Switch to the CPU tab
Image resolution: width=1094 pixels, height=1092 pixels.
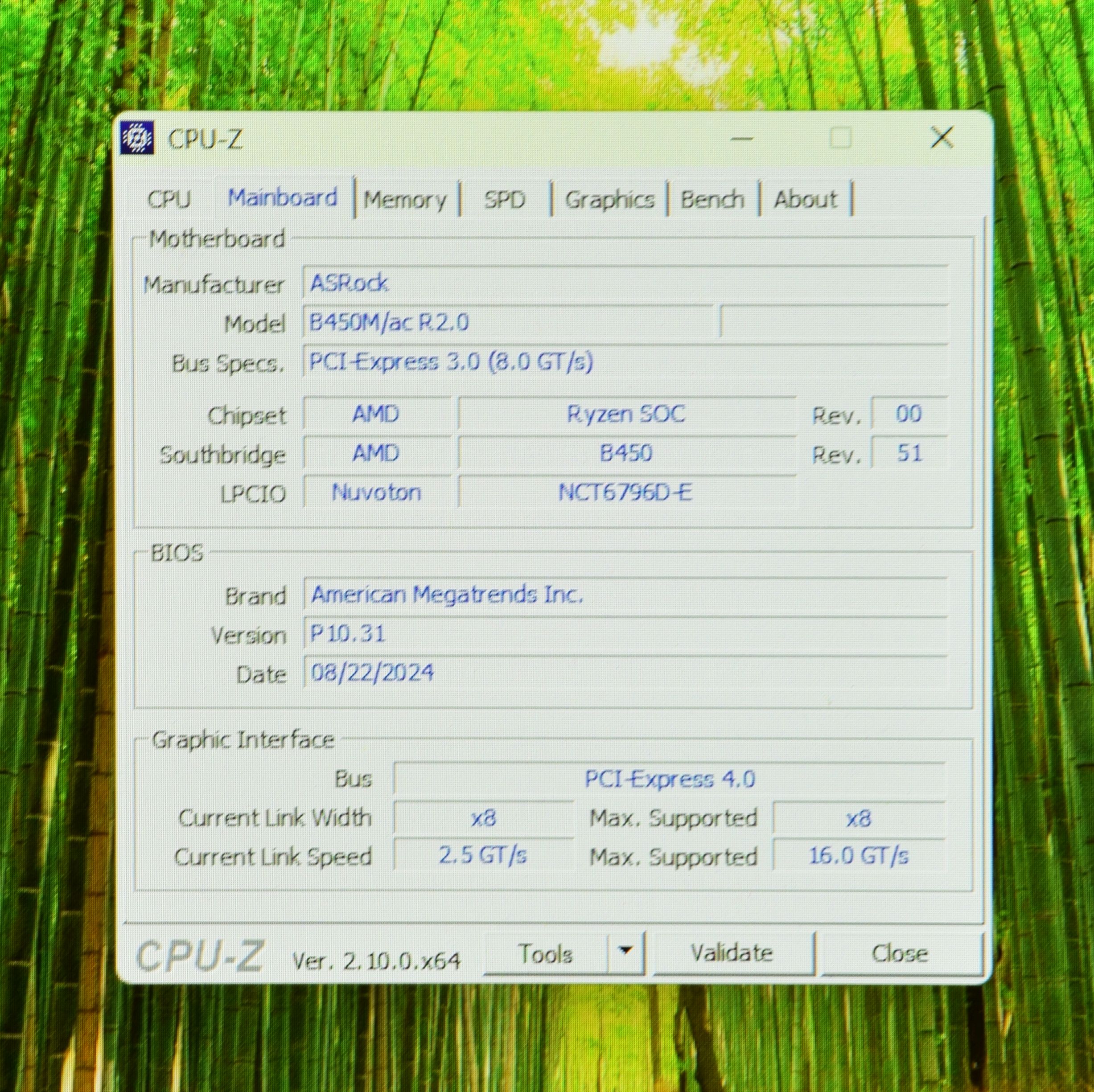[169, 199]
